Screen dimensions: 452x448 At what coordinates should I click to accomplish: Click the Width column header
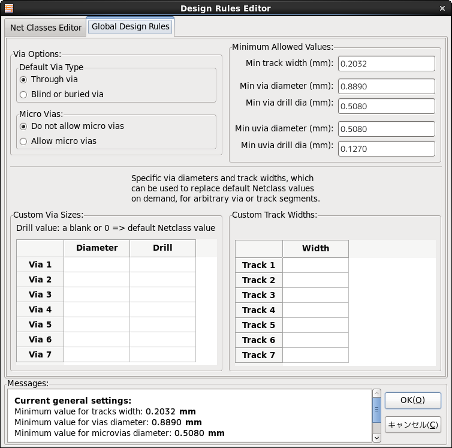click(315, 249)
